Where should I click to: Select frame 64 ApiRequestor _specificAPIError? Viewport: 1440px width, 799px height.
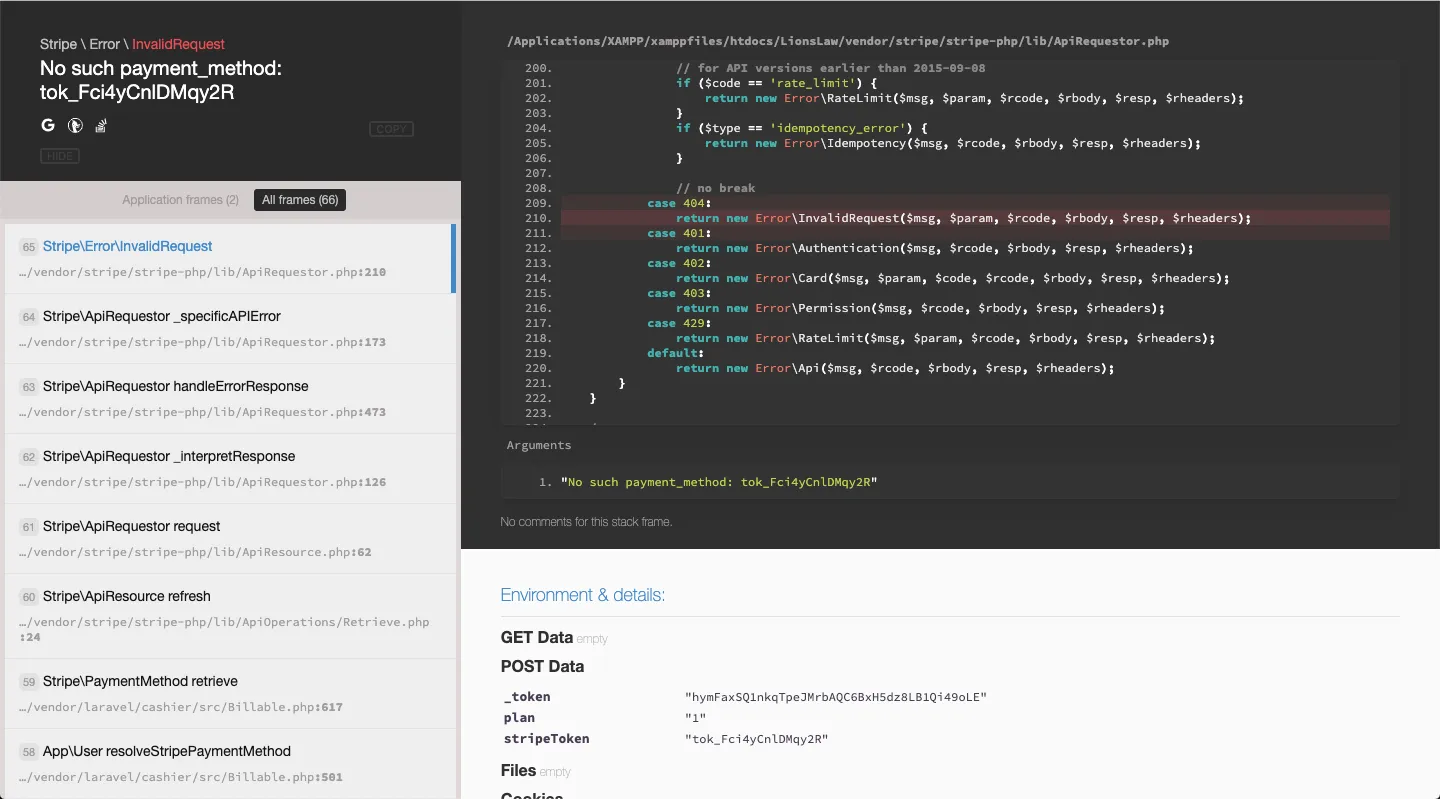click(x=230, y=328)
